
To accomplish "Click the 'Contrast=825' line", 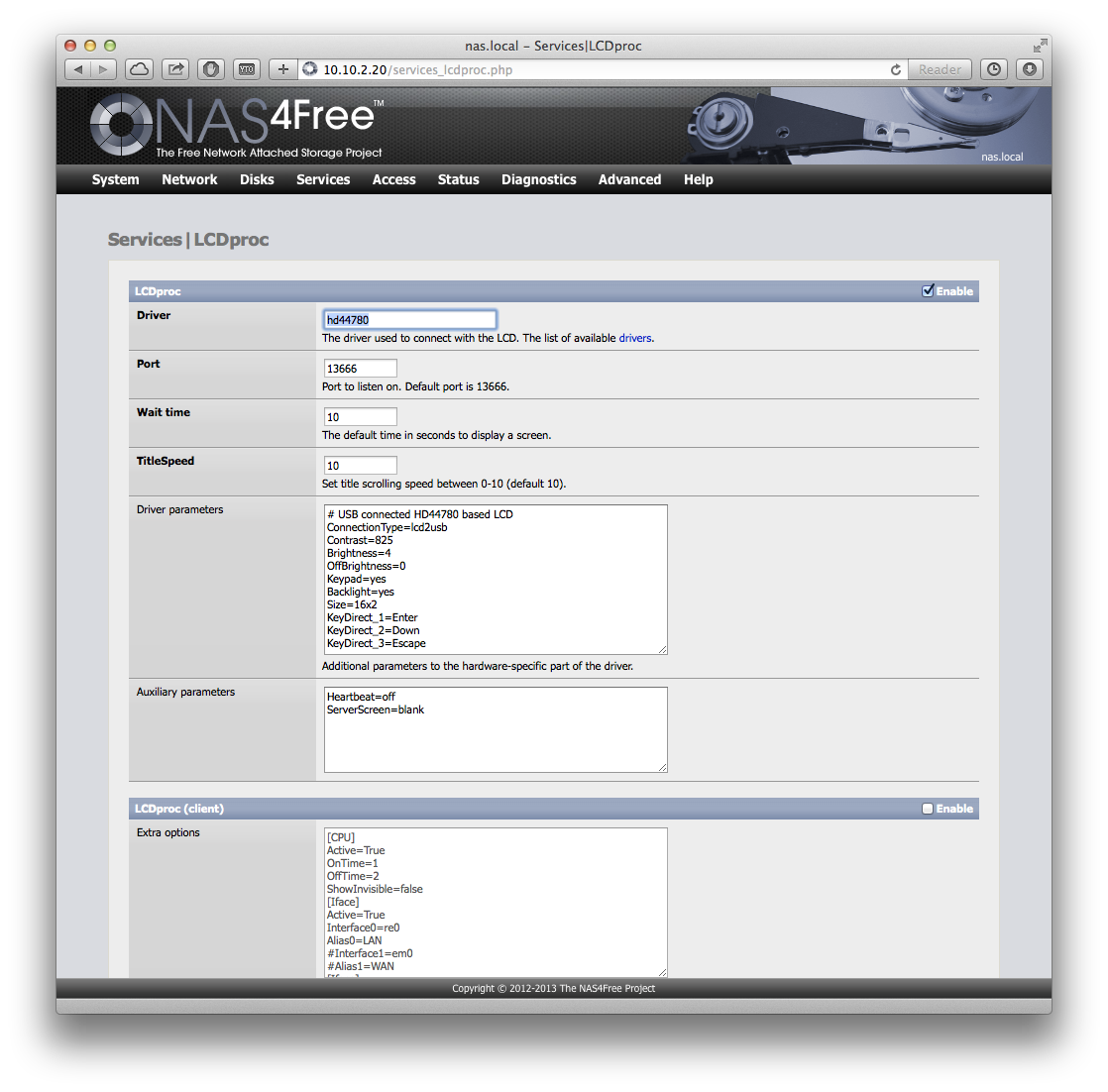I will [x=360, y=540].
